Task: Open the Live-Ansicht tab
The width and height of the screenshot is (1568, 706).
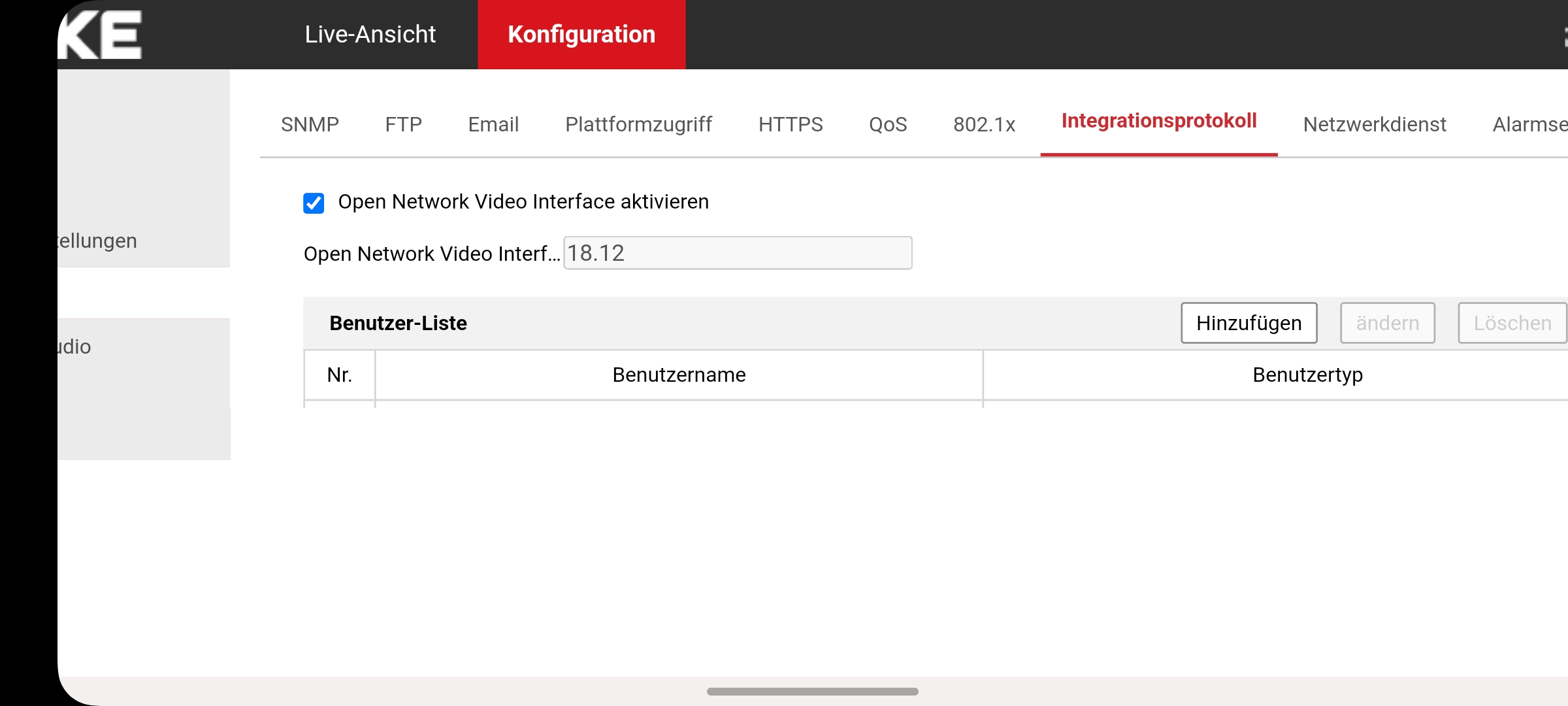Action: pos(370,34)
